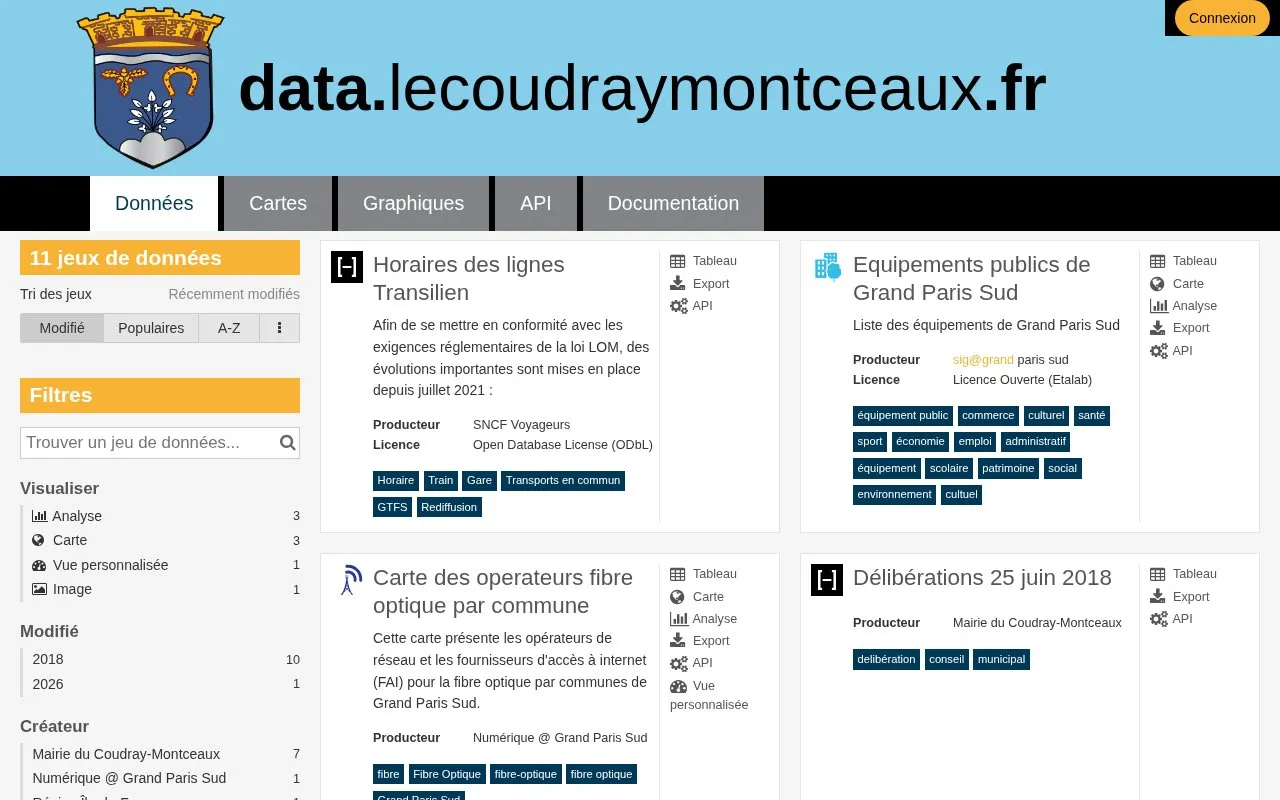Click the Récemment modifiés sort label

pyautogui.click(x=234, y=294)
